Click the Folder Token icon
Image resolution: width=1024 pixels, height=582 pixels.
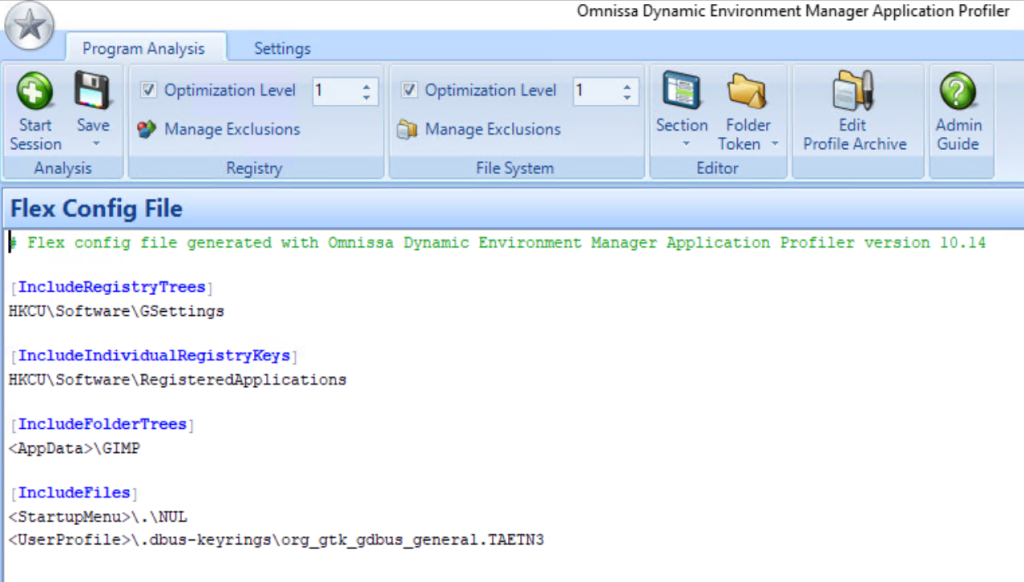(747, 90)
